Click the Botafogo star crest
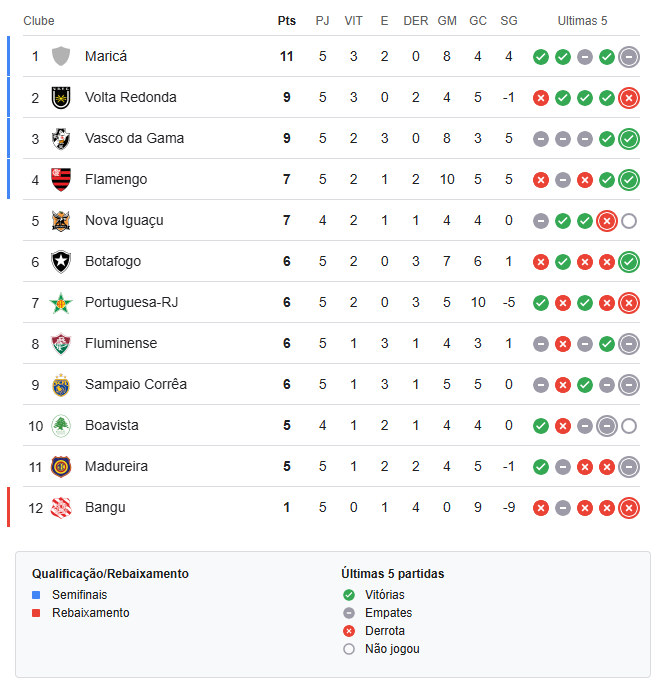 61,262
